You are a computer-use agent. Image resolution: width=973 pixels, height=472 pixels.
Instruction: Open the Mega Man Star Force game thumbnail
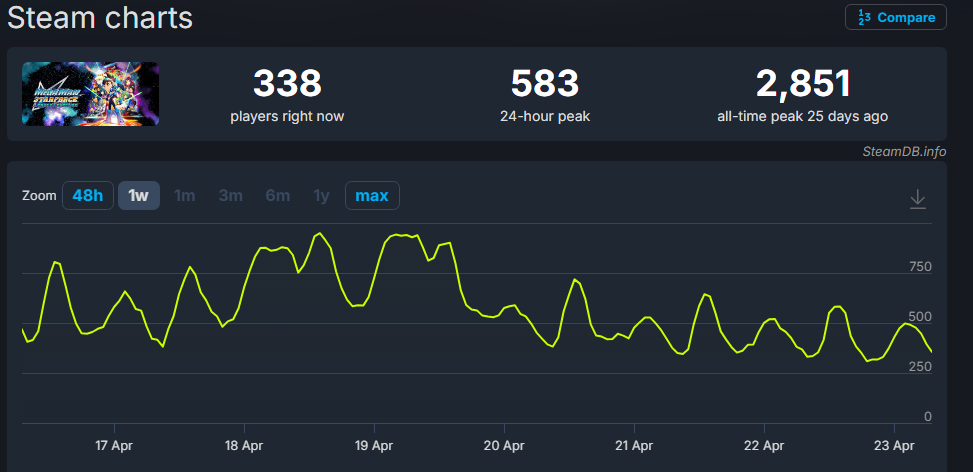pyautogui.click(x=91, y=94)
